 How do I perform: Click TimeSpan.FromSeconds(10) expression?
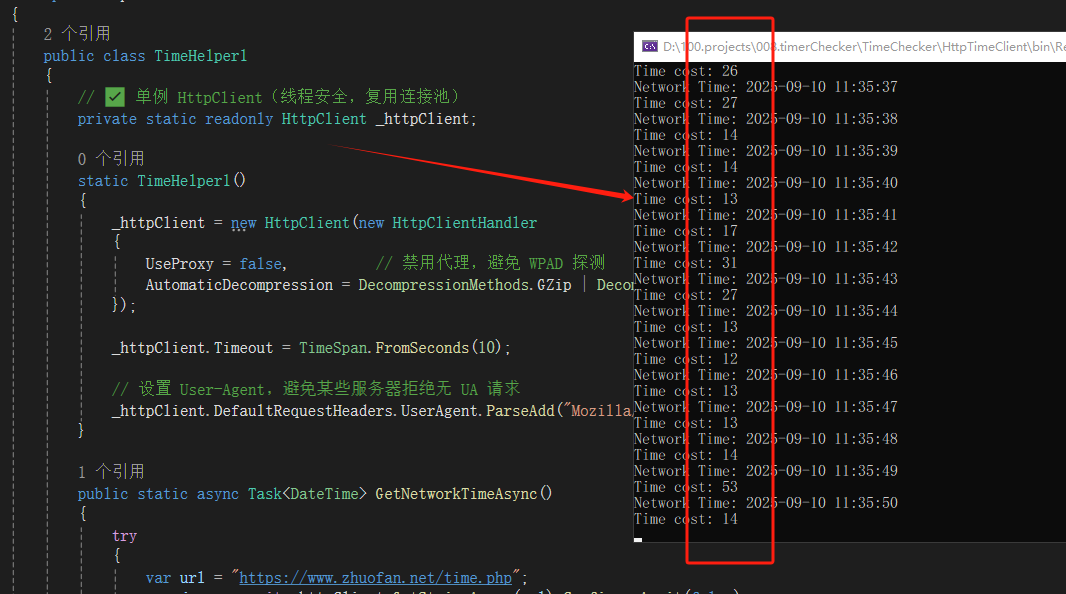pyautogui.click(x=400, y=348)
